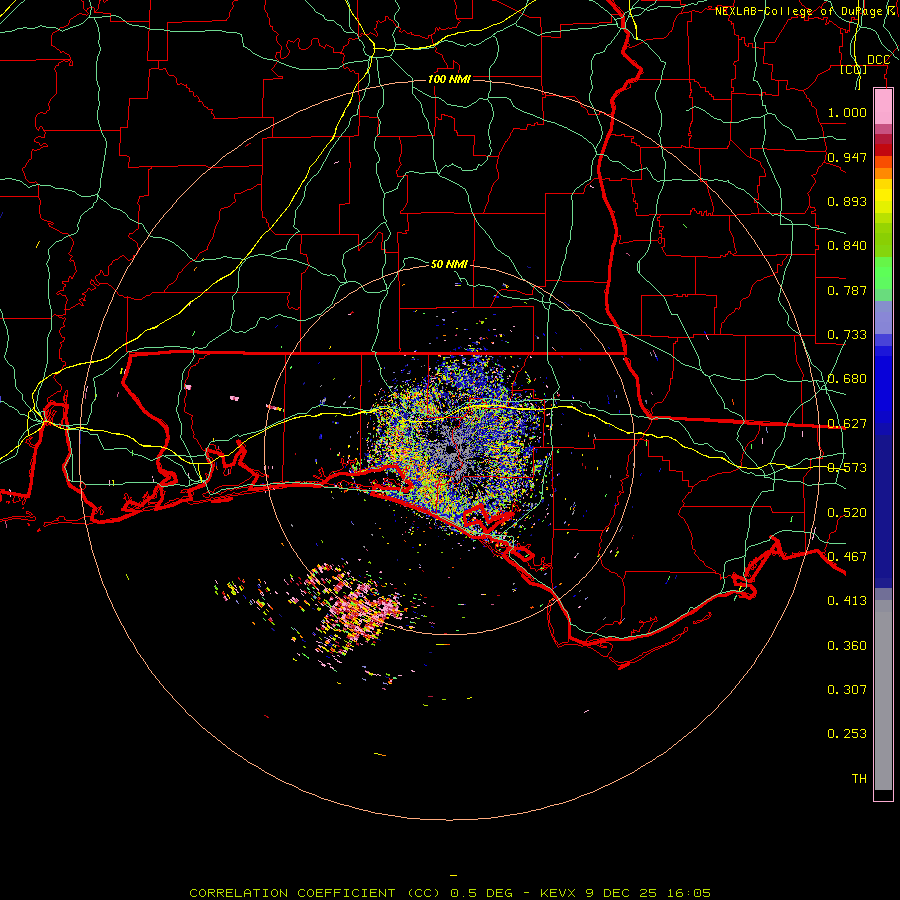
Task: Click the "TH" threshold label on the scale
Action: pyautogui.click(x=859, y=779)
